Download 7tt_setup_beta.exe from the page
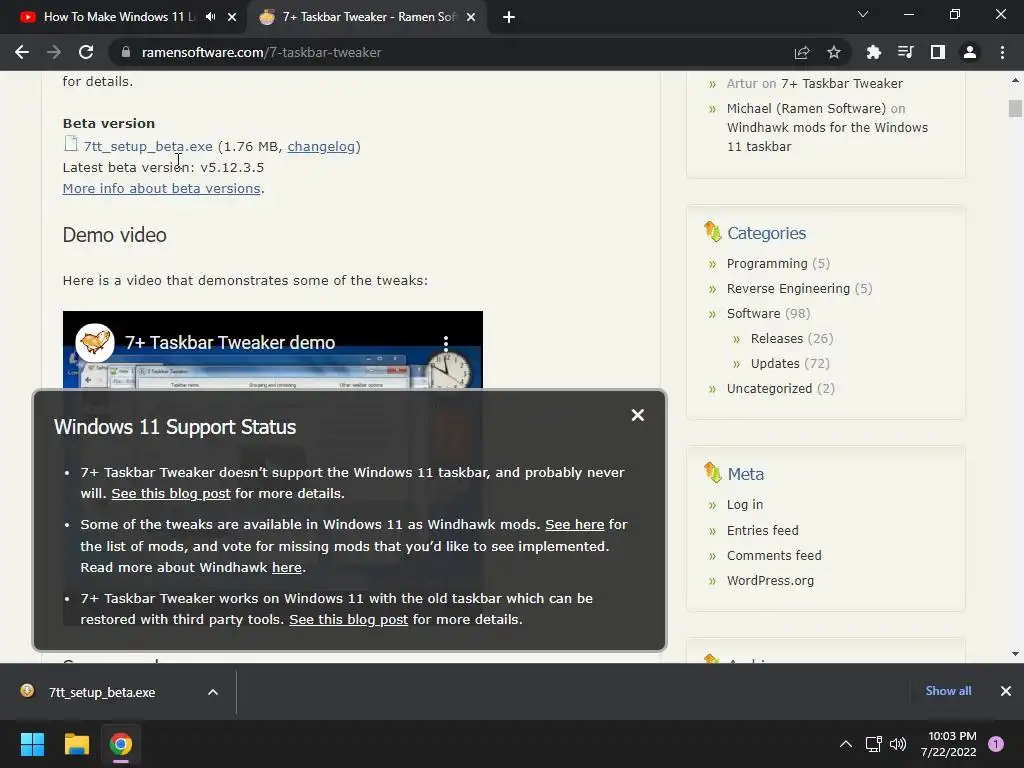 click(x=148, y=146)
